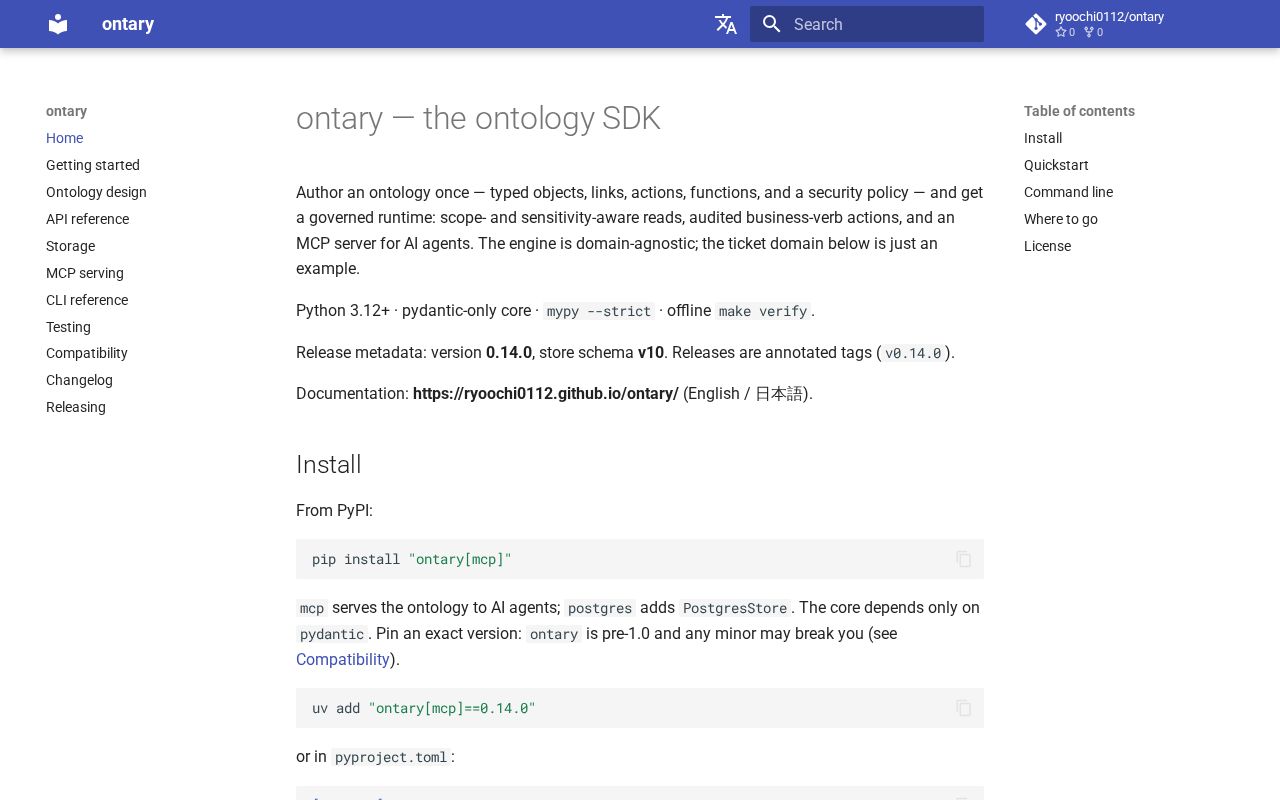Open the API reference page

pyautogui.click(x=87, y=219)
